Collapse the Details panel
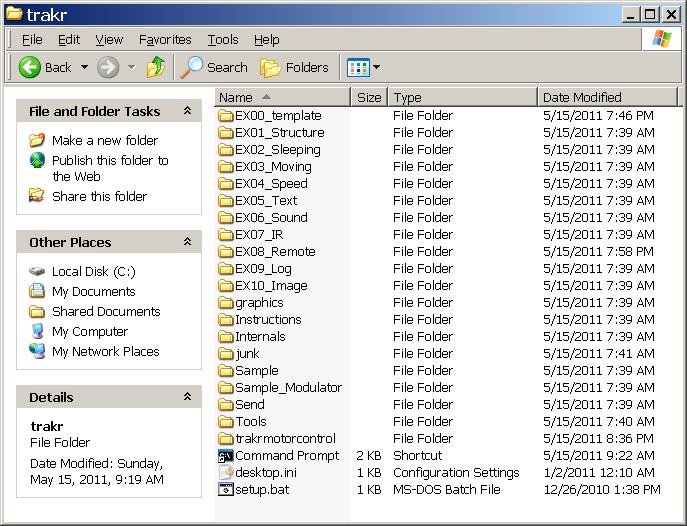 pos(188,397)
